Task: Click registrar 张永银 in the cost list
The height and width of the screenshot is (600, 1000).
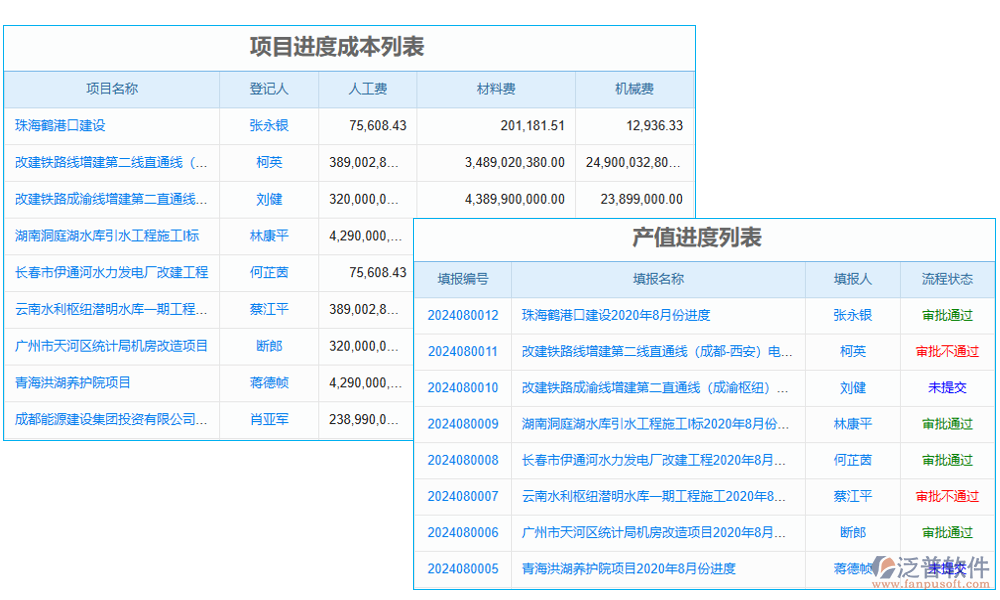Action: (269, 126)
